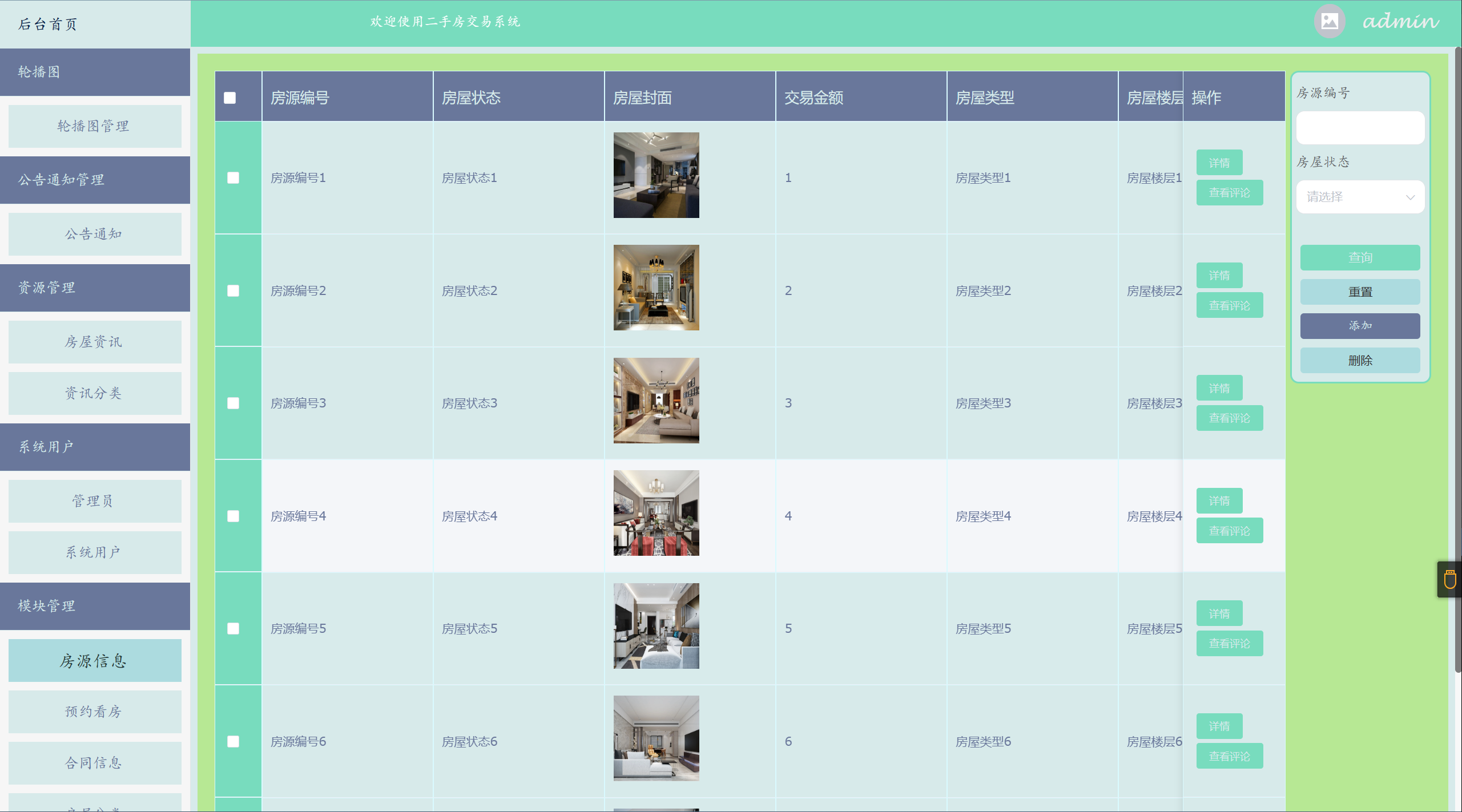The image size is (1462, 812).
Task: Click 详情 button for 房源编号2
Action: click(x=1219, y=276)
